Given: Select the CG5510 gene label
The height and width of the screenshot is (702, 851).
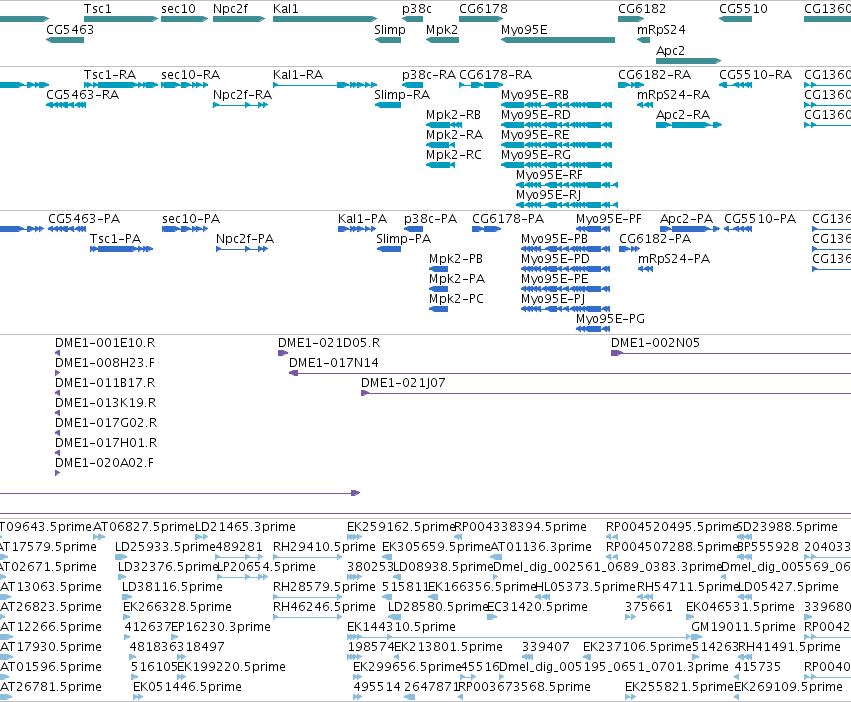Looking at the screenshot, I should [x=744, y=9].
